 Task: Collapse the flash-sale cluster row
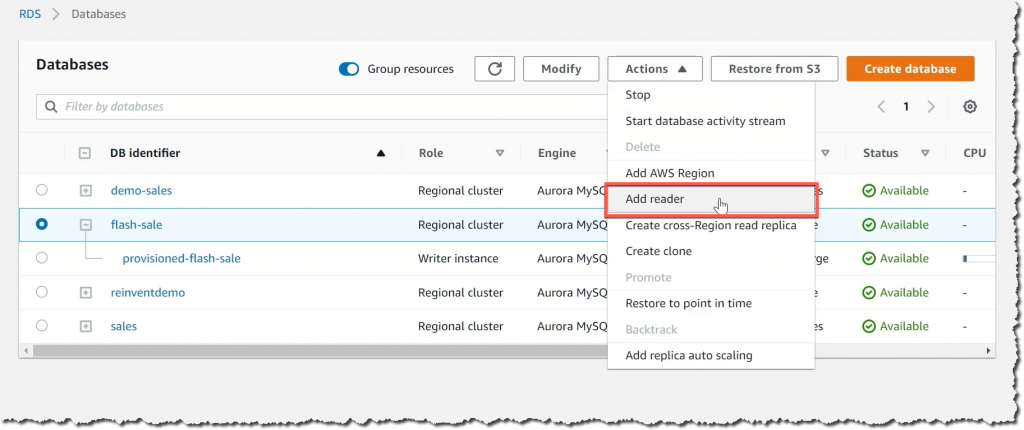86,224
